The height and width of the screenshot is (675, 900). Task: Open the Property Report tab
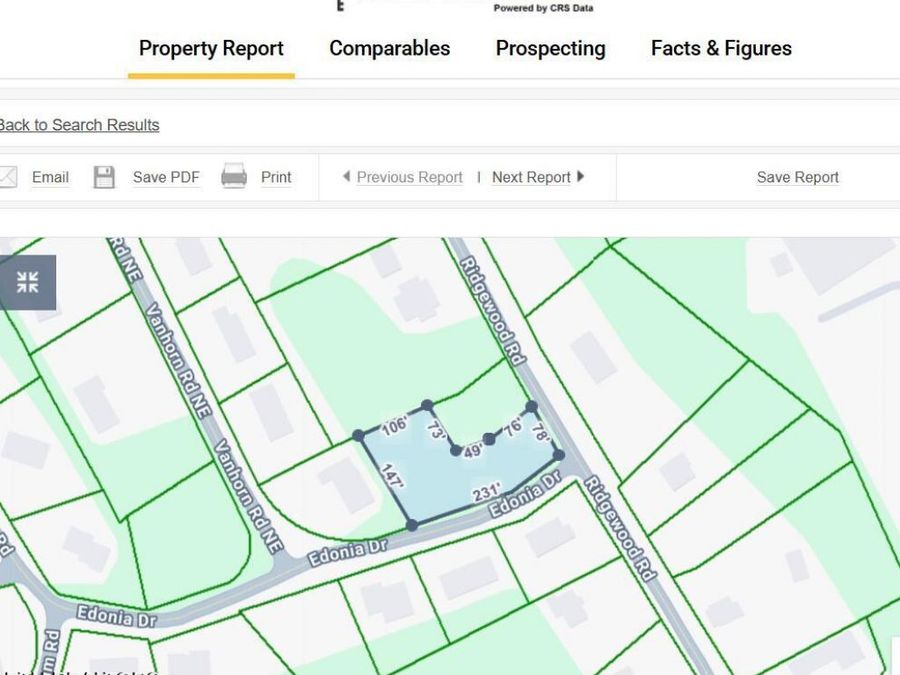pyautogui.click(x=211, y=48)
